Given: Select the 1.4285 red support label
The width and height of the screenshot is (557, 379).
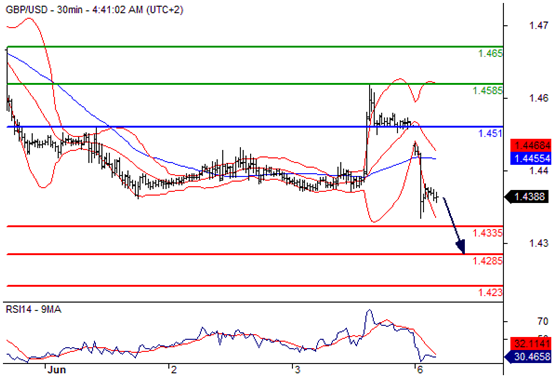Looking at the screenshot, I should pos(488,261).
